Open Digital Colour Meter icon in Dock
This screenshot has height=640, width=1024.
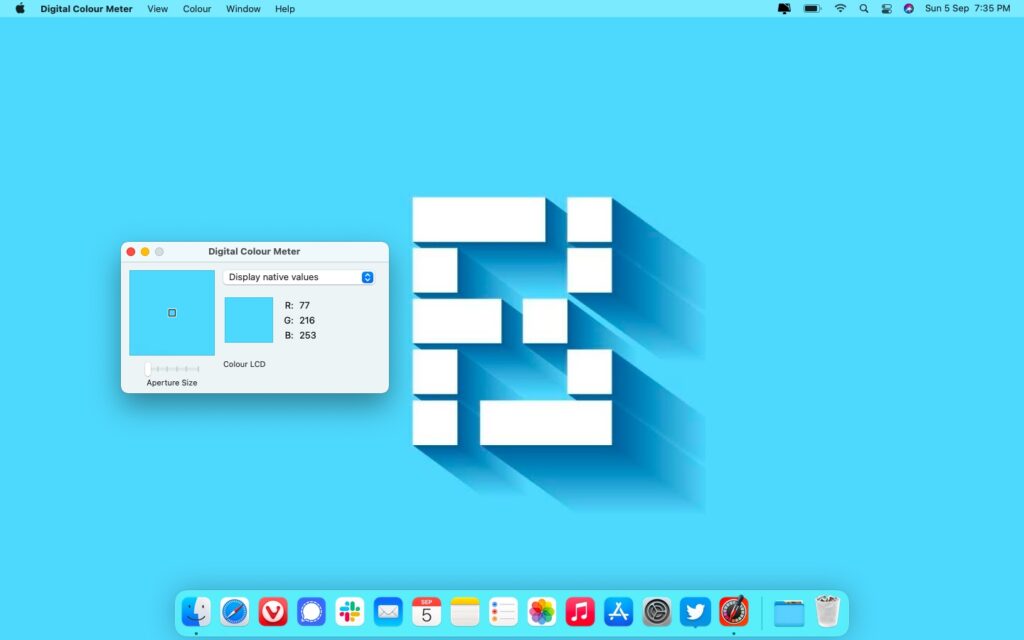[733, 611]
